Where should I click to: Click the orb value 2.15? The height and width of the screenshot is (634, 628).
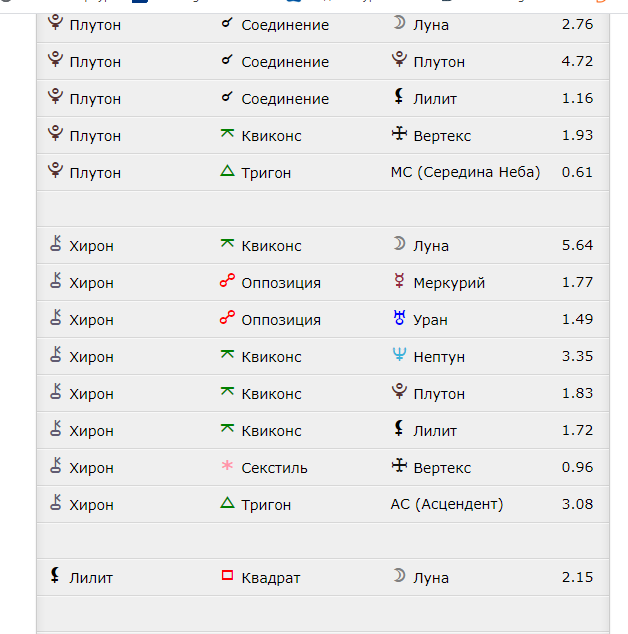[577, 577]
